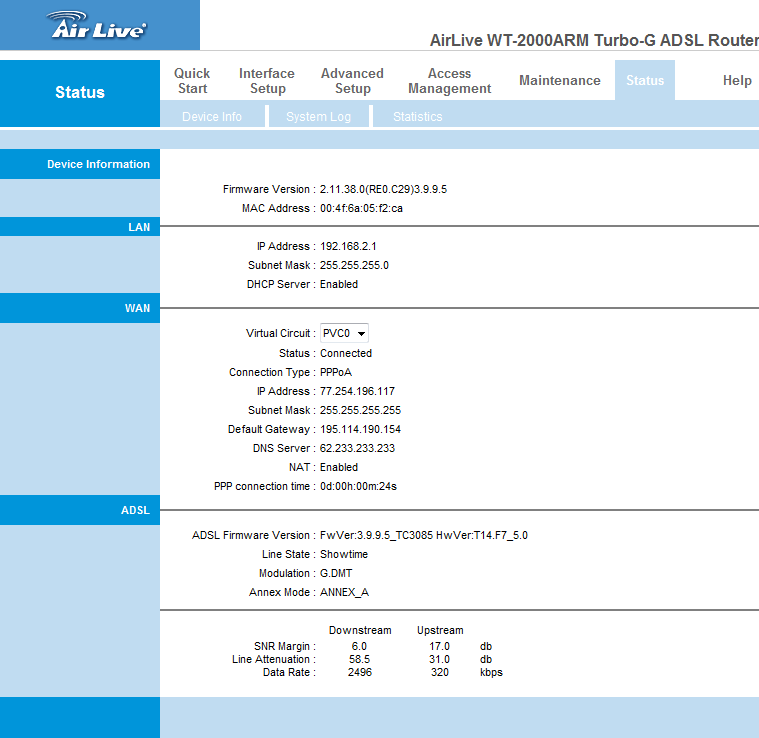Click WAN status Connected value
This screenshot has width=759, height=738.
click(346, 353)
